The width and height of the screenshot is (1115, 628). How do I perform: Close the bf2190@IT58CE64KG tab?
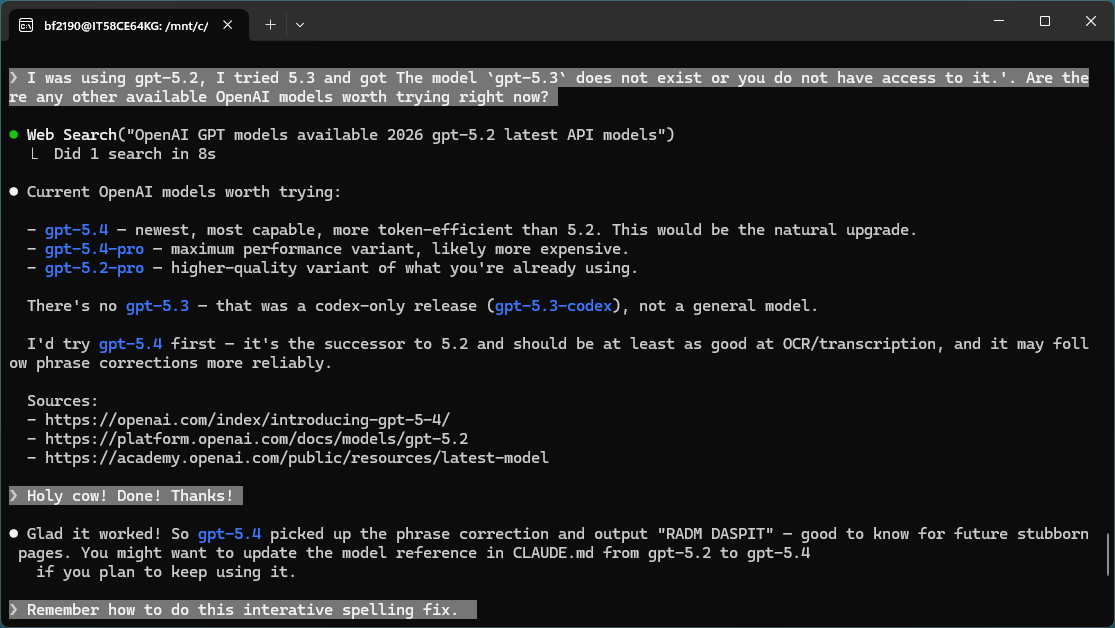coord(228,25)
